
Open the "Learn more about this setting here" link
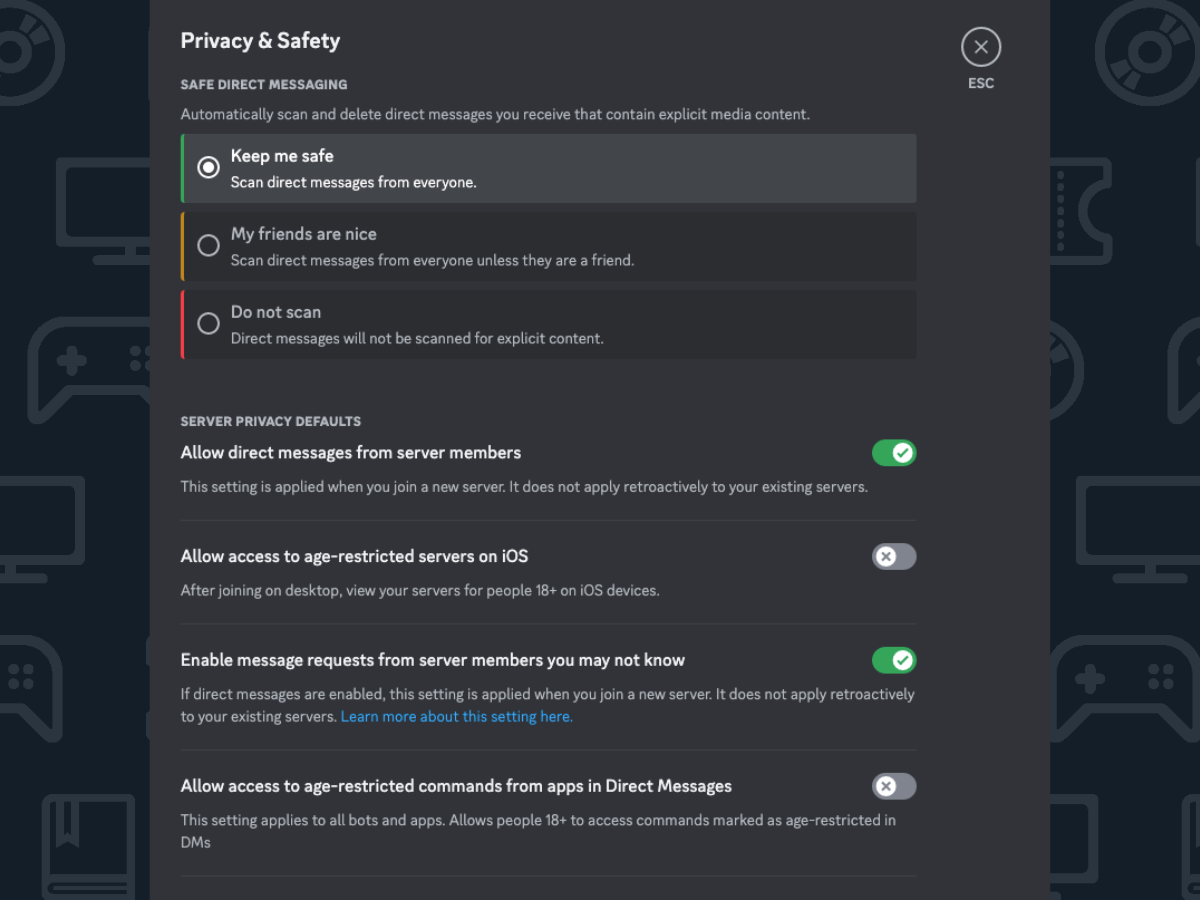point(456,717)
